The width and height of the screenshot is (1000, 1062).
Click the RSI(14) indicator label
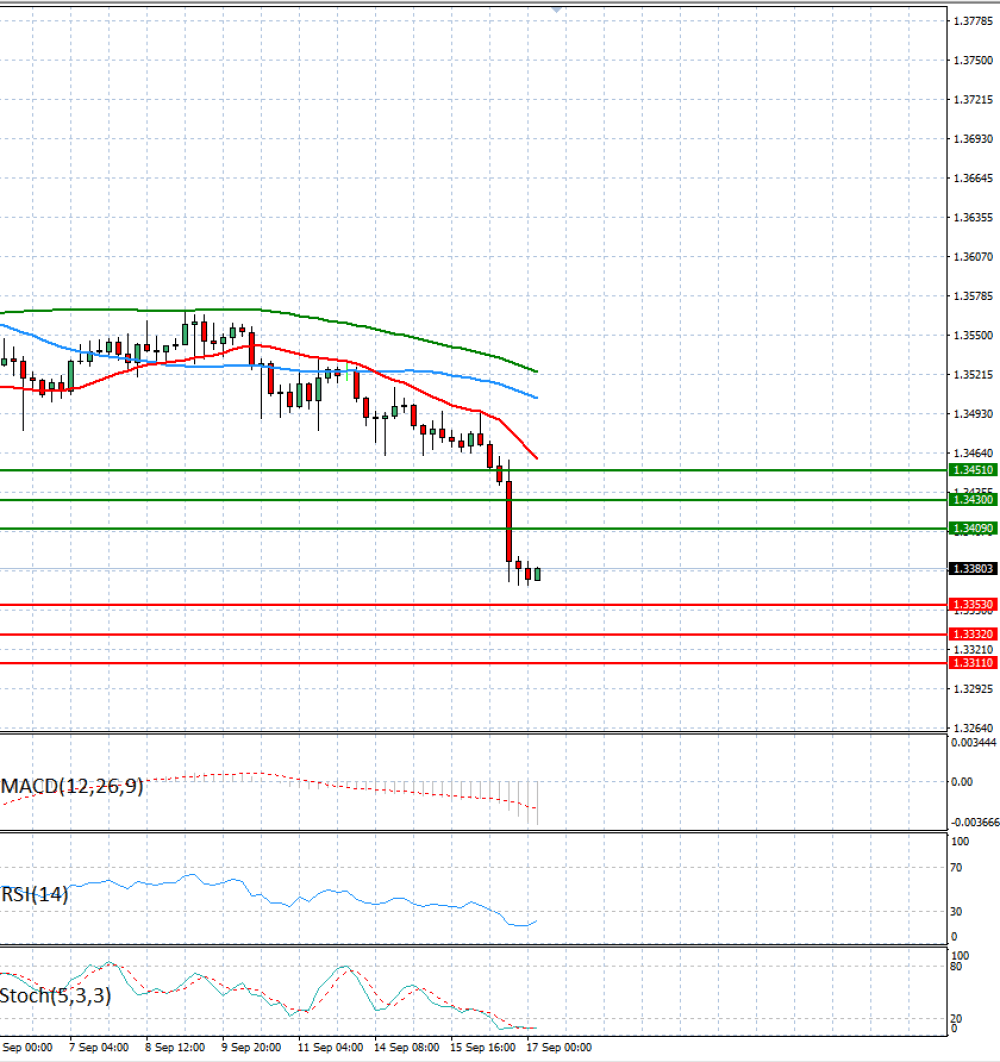35,895
